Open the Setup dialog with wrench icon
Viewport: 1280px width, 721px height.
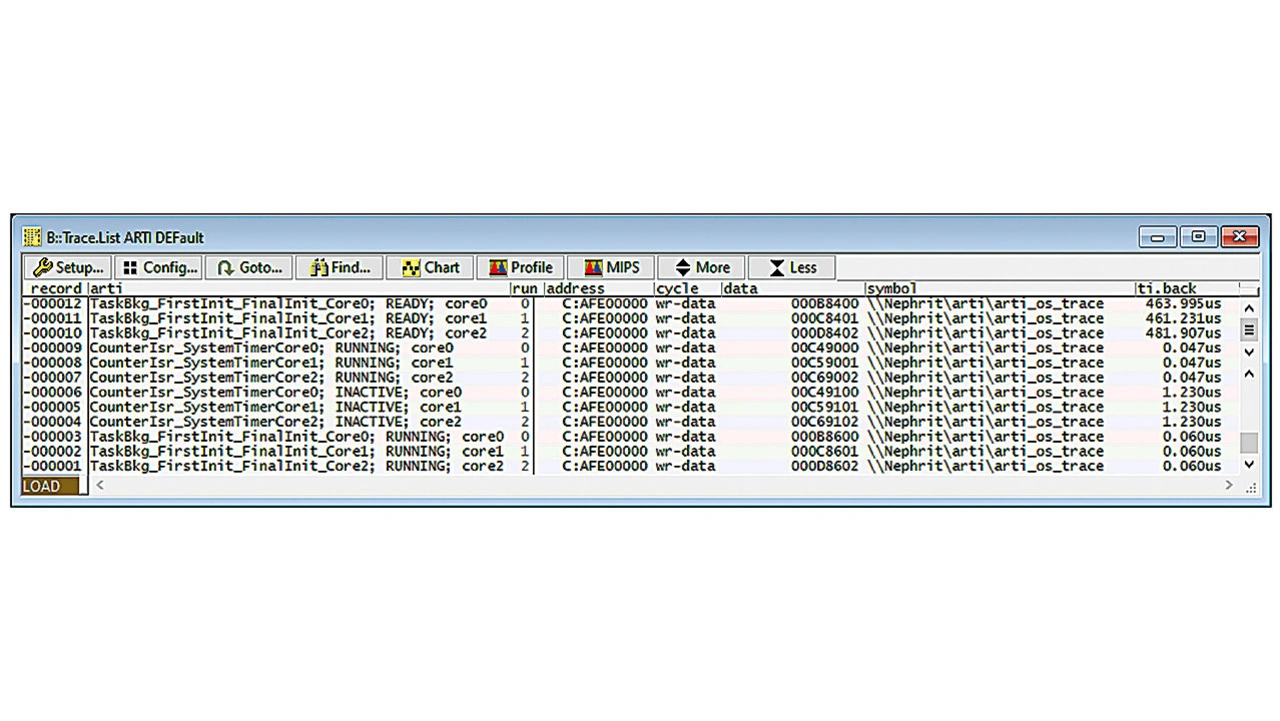click(68, 268)
